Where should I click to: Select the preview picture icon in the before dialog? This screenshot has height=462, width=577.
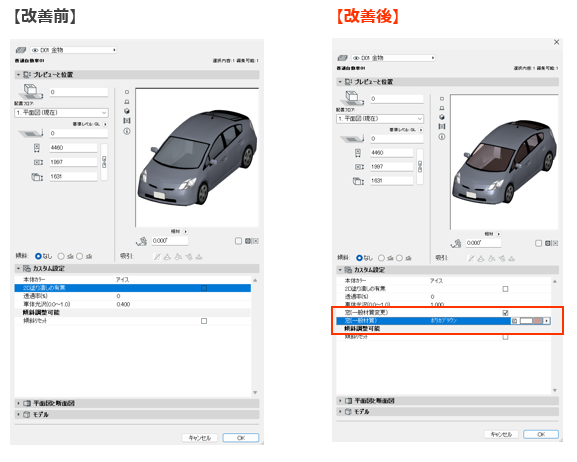pyautogui.click(x=127, y=120)
